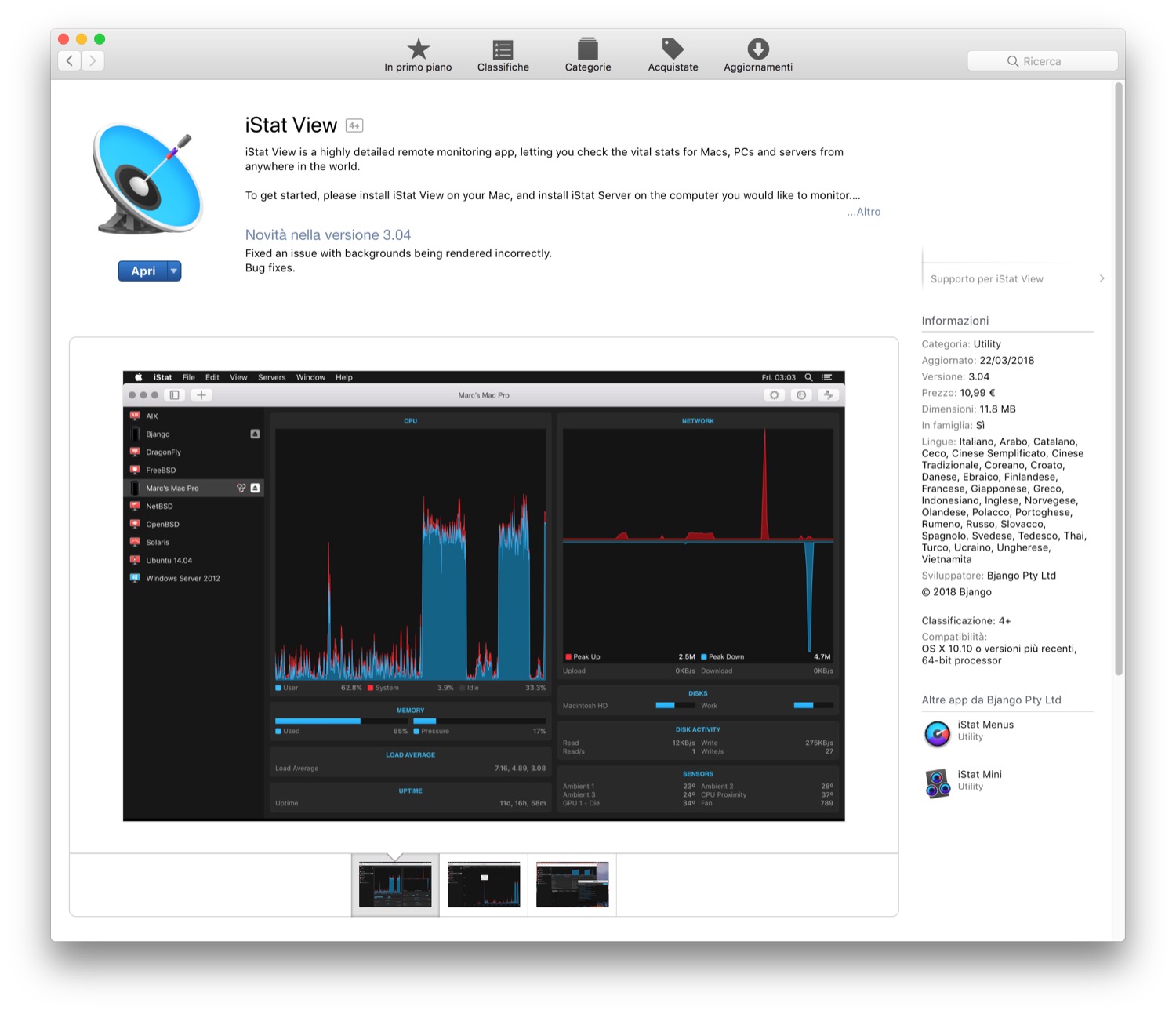Click the large iStat View preview screenshot
The height and width of the screenshot is (1014, 1176).
click(x=484, y=596)
